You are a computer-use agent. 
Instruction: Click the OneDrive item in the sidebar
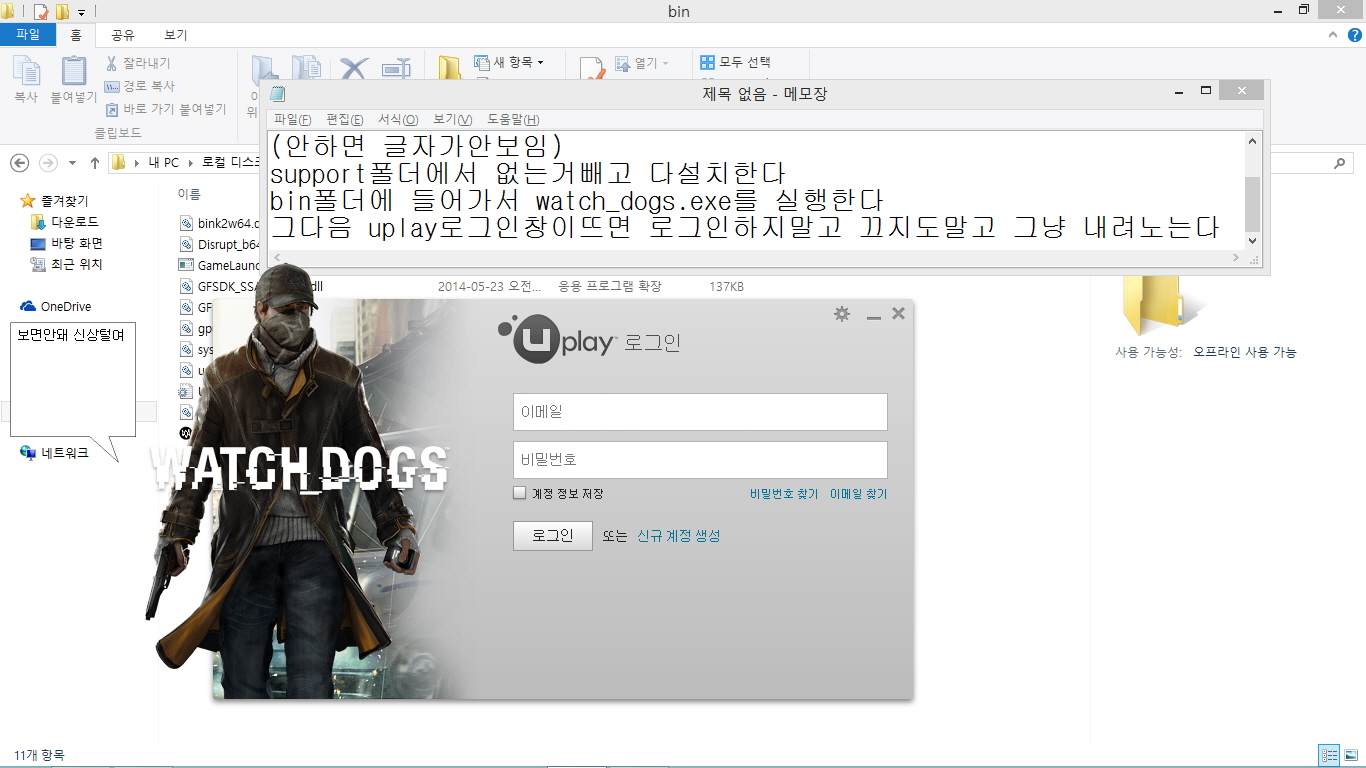click(x=65, y=307)
